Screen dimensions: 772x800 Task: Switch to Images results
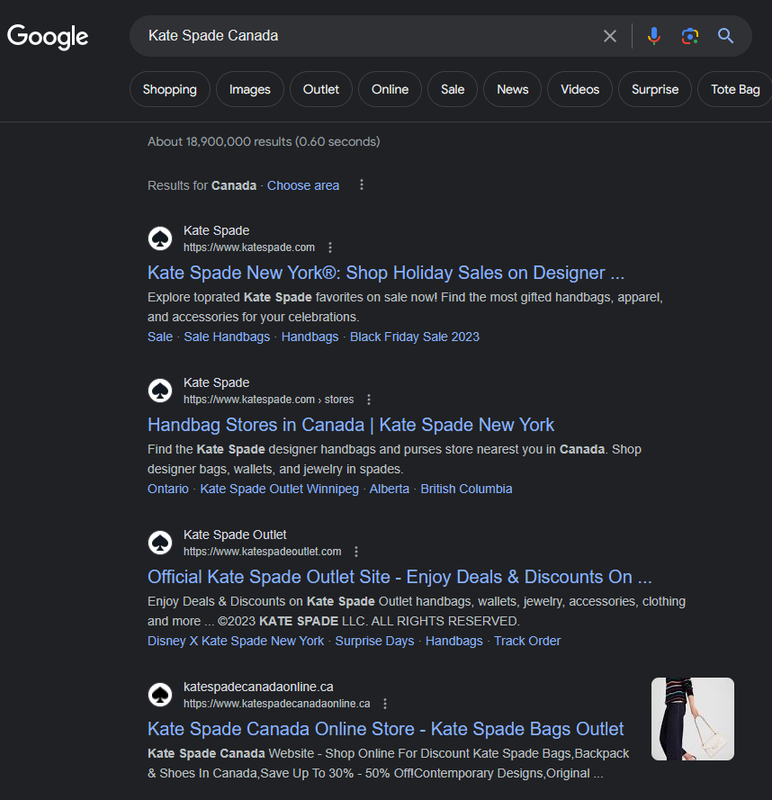point(250,89)
